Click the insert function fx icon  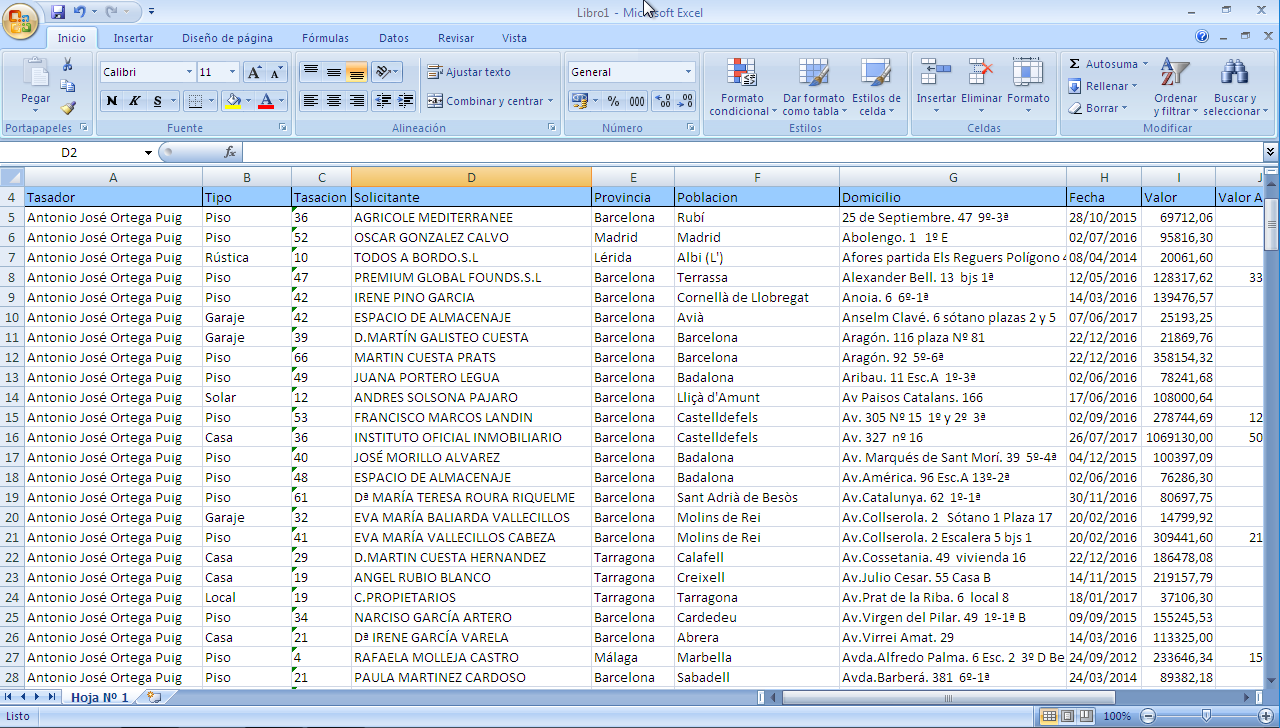click(229, 152)
